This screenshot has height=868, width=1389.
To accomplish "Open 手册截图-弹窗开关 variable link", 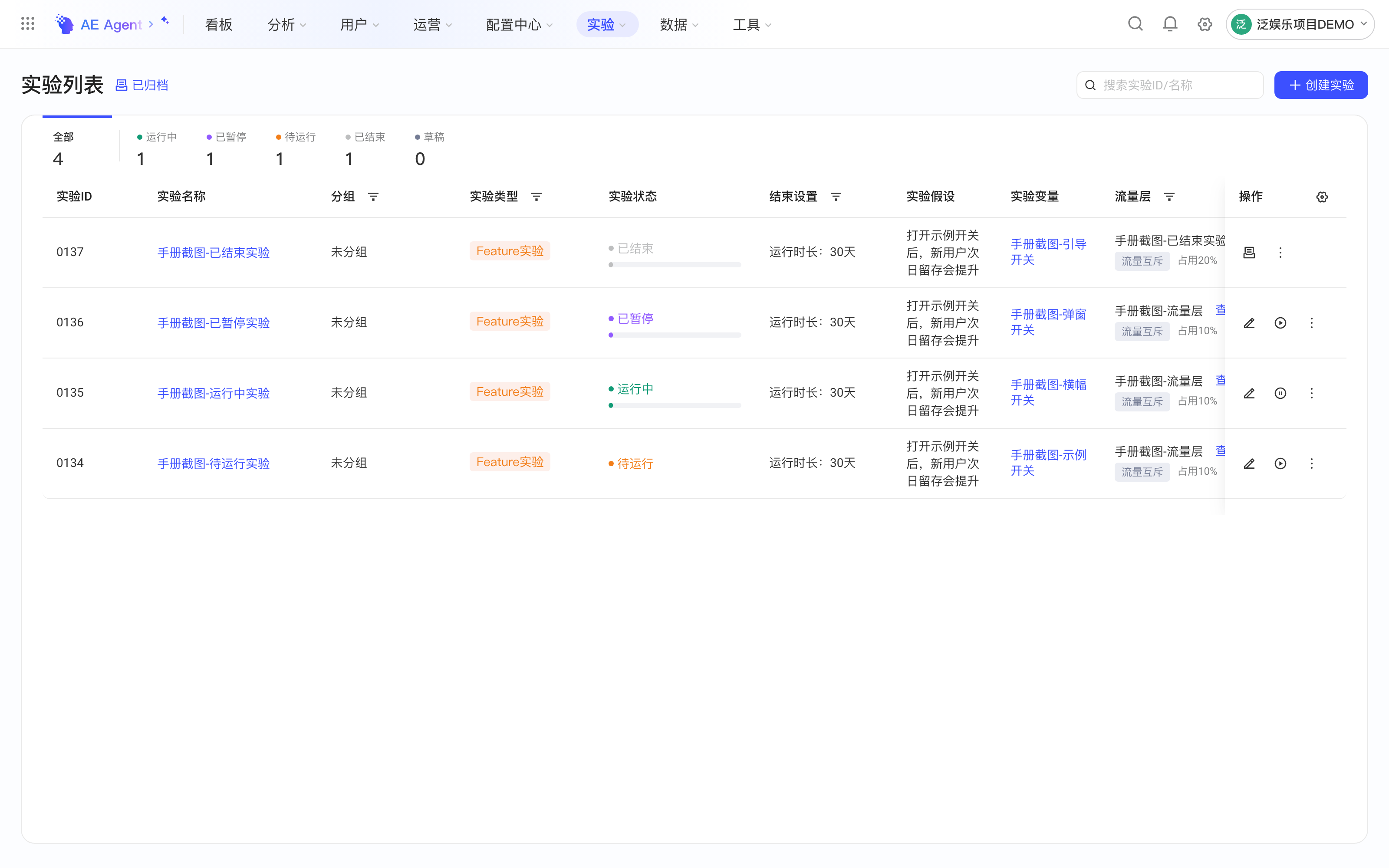I will 1048,322.
